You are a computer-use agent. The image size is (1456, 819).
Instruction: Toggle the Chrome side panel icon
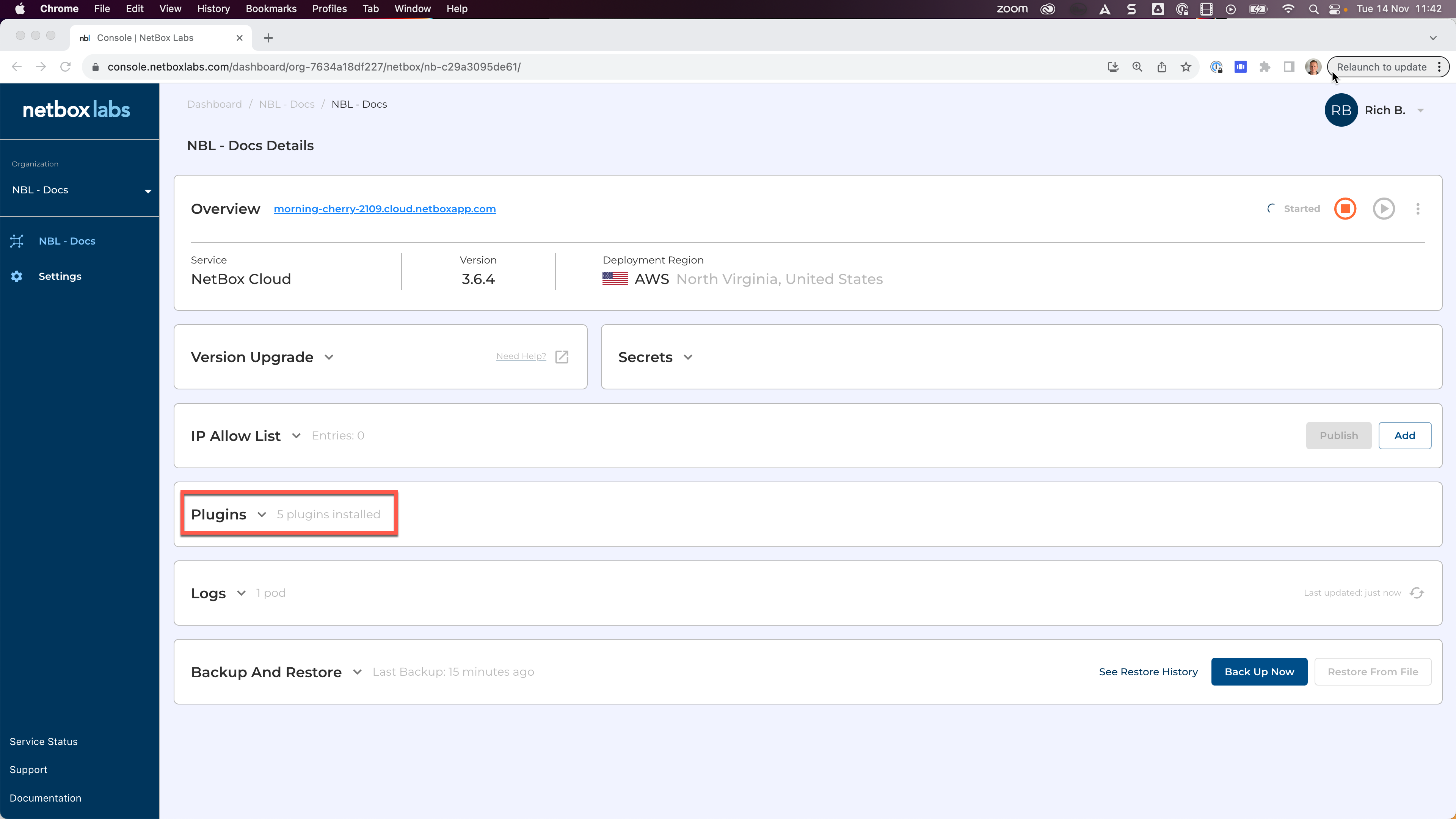coord(1289,67)
